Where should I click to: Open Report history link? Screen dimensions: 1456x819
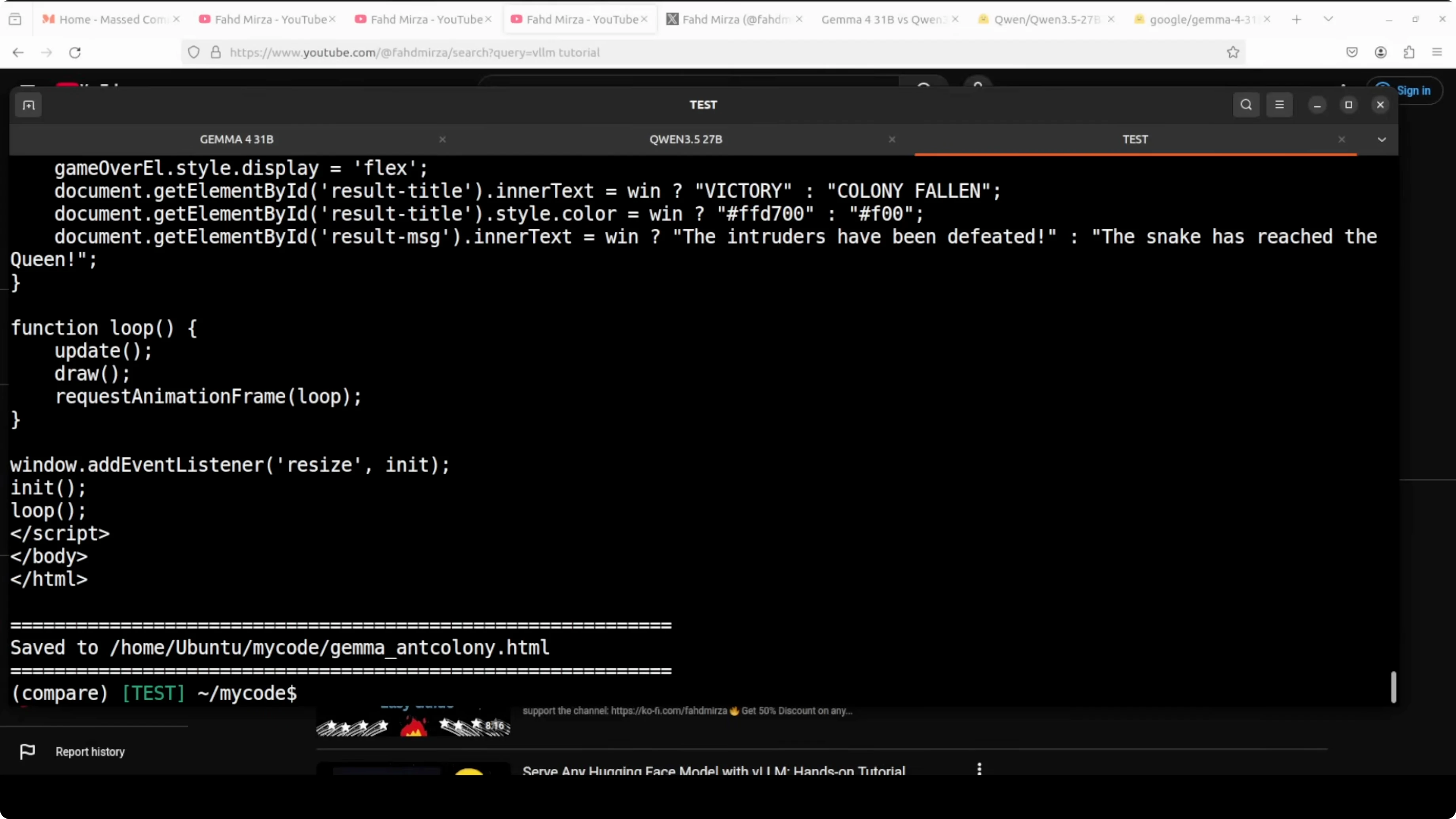(89, 752)
